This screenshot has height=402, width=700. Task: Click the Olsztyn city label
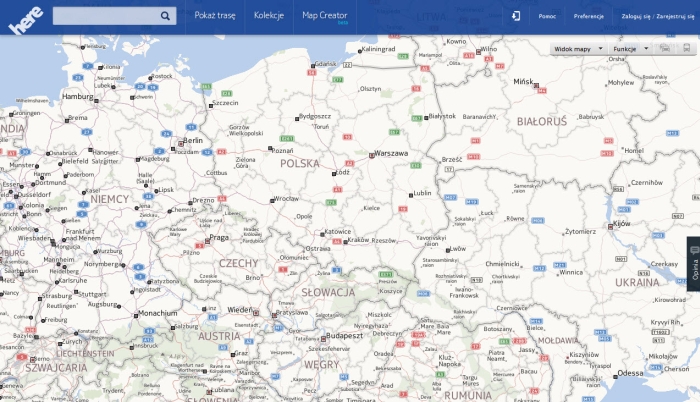pyautogui.click(x=371, y=89)
